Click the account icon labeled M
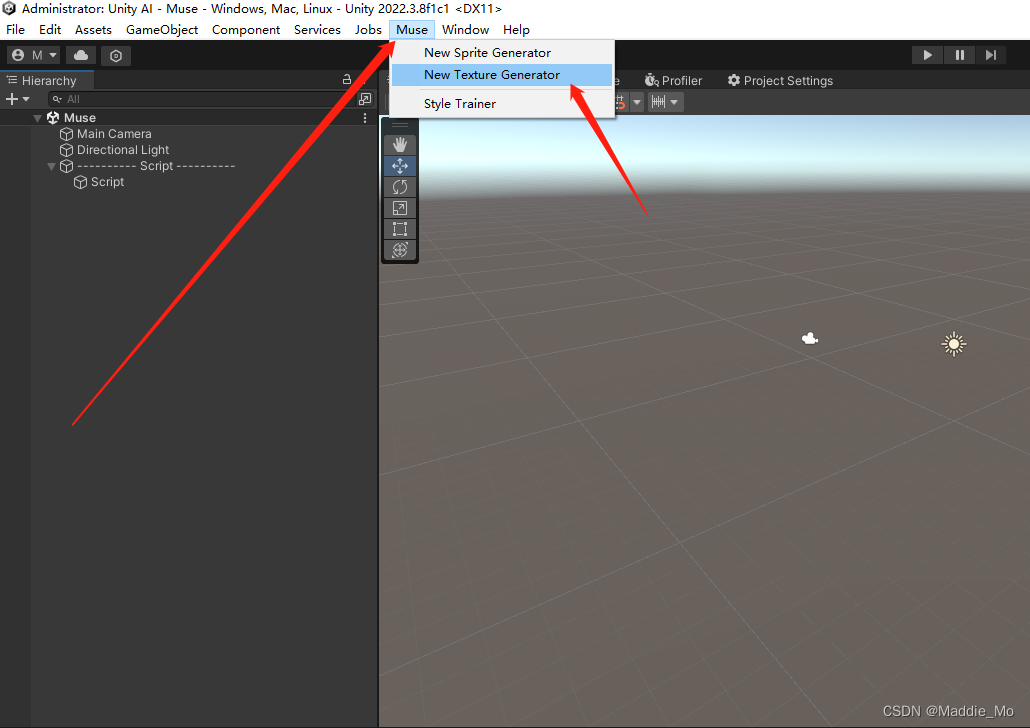This screenshot has width=1030, height=728. click(34, 55)
